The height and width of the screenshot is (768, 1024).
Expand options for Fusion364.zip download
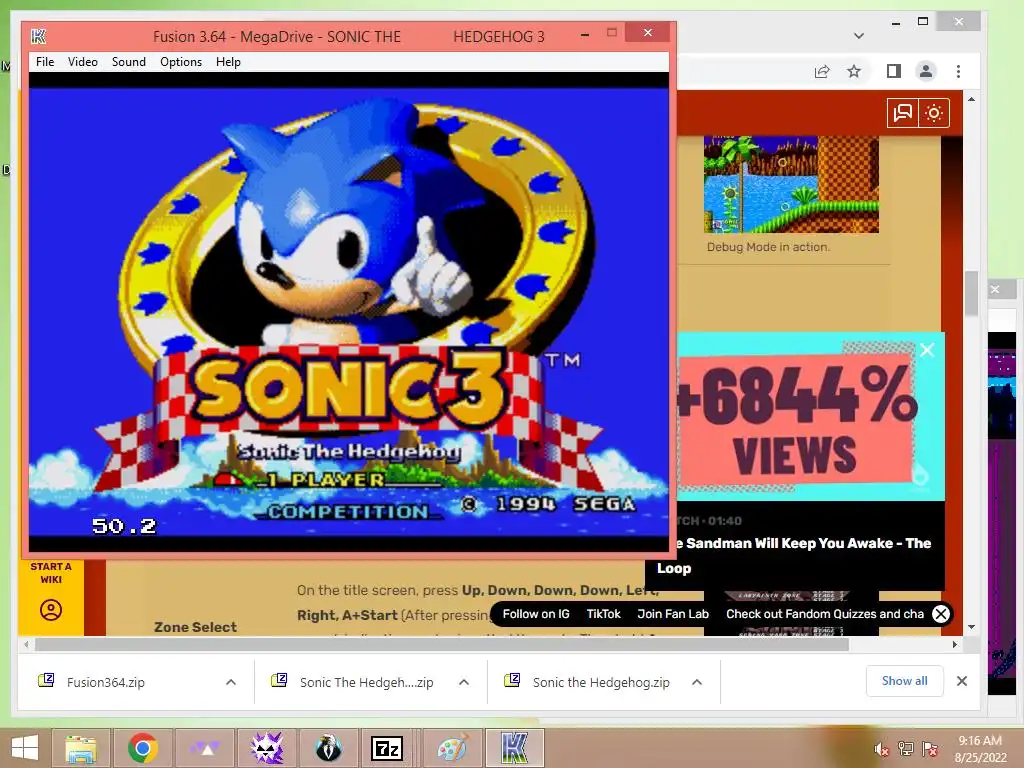click(231, 682)
